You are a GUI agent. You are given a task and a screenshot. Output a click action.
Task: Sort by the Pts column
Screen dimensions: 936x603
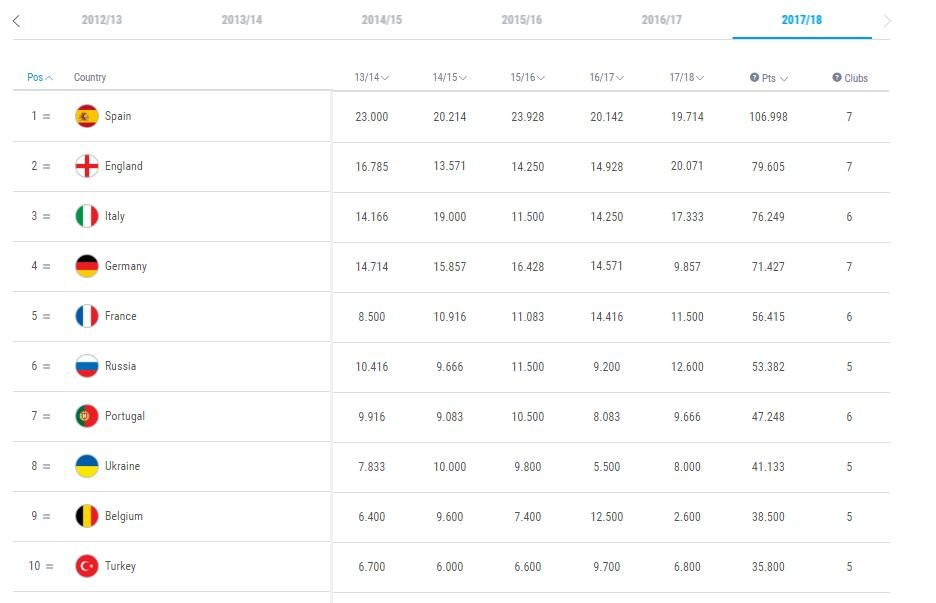[x=769, y=78]
